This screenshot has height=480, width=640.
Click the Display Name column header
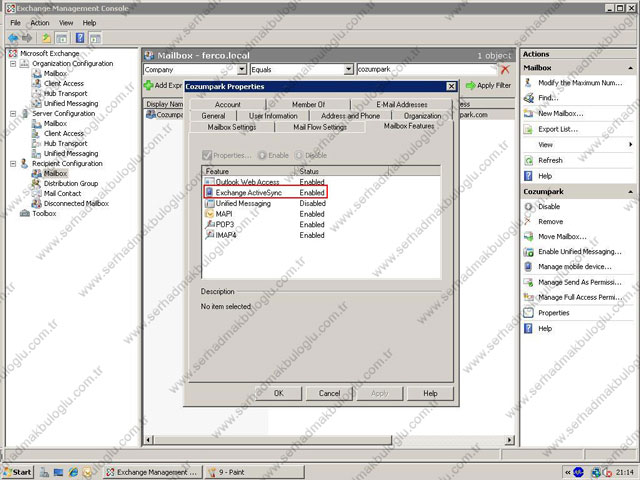[x=164, y=104]
